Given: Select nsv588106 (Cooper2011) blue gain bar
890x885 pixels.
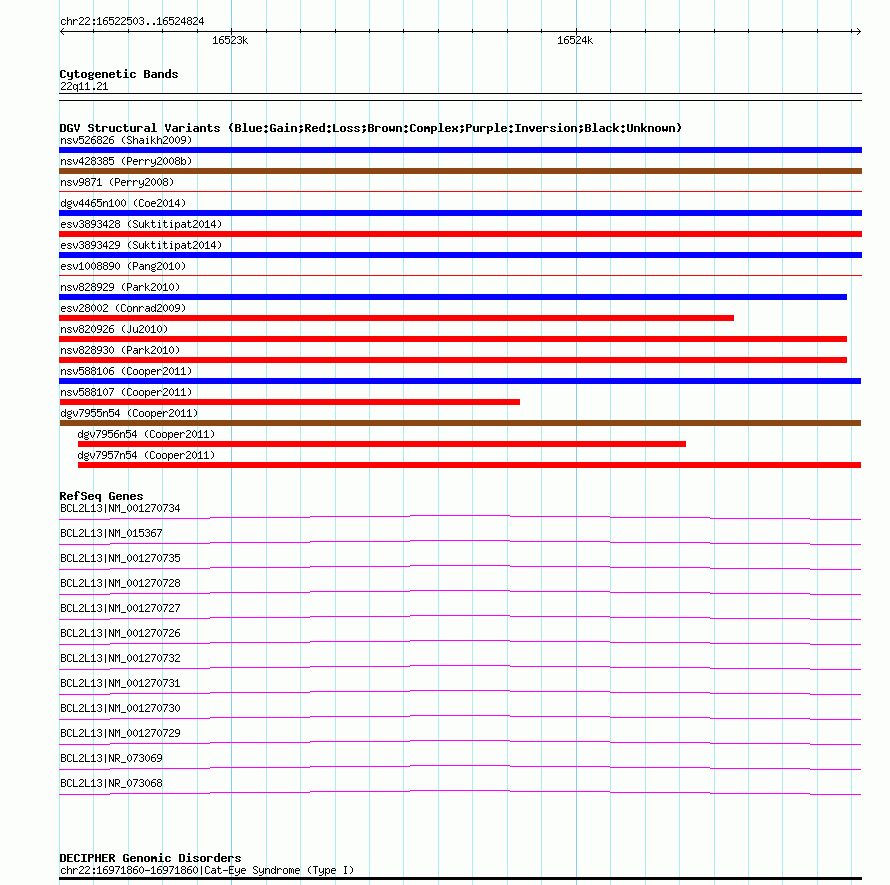Looking at the screenshot, I should point(460,381).
